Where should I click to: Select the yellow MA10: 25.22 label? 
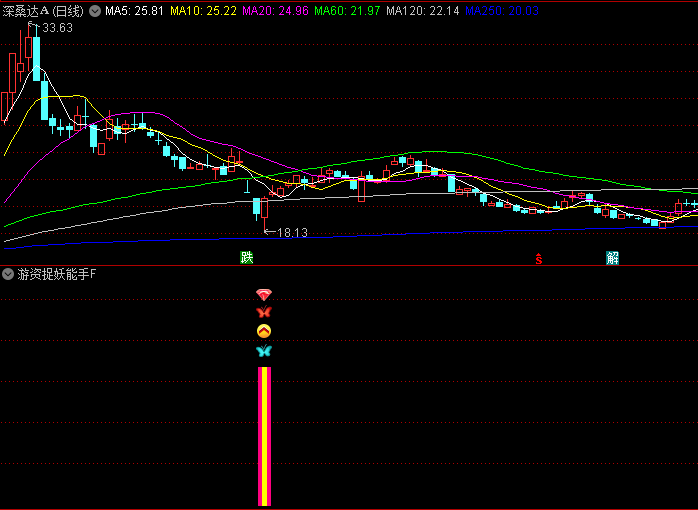pos(203,11)
